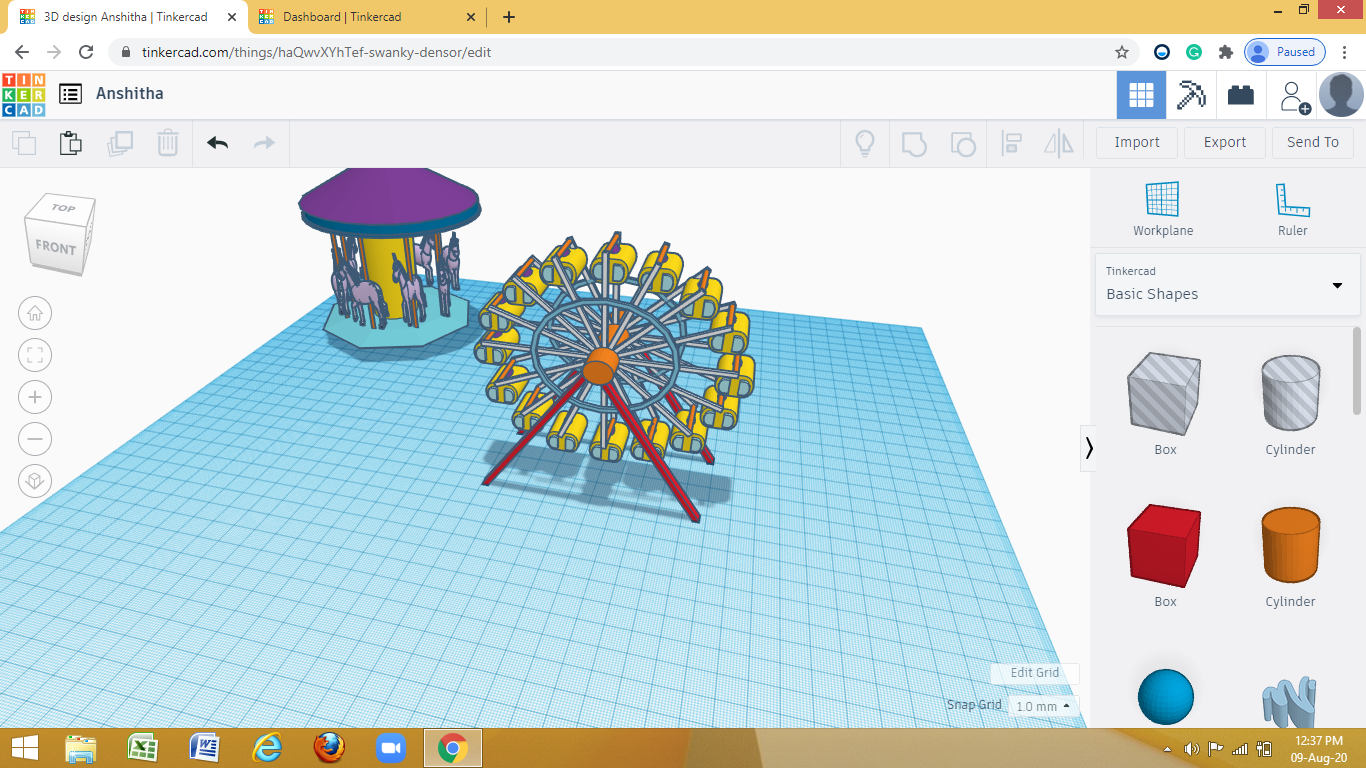This screenshot has width=1366, height=768.
Task: Select the striped hole Box shape
Action: pos(1165,393)
